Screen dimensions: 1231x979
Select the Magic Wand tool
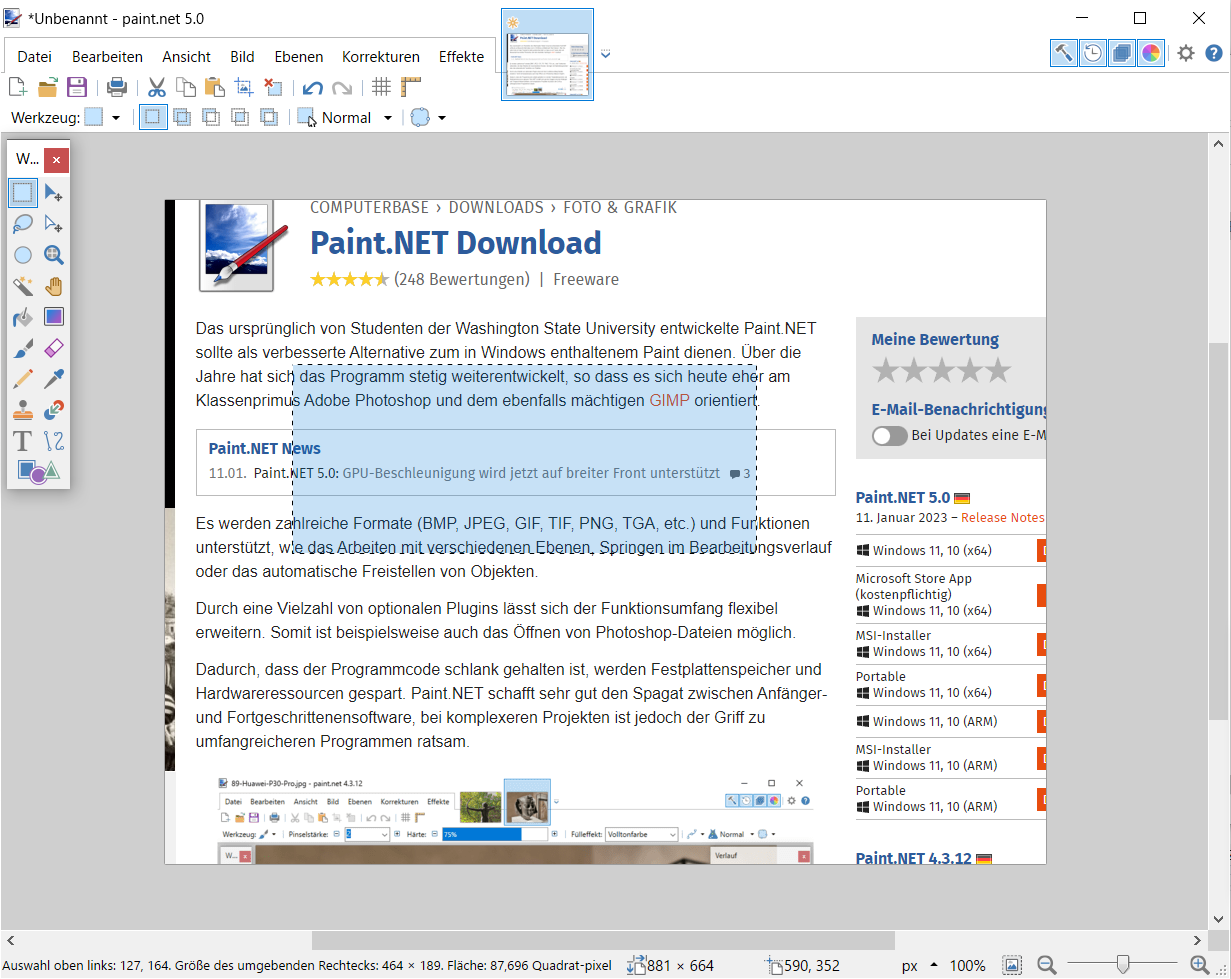click(23, 286)
